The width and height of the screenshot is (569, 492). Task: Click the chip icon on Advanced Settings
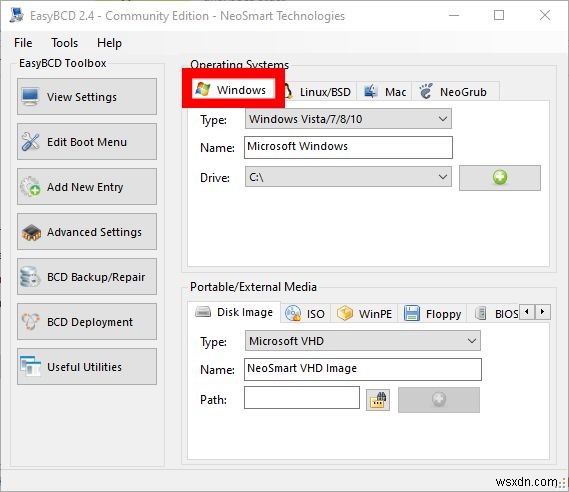(31, 233)
